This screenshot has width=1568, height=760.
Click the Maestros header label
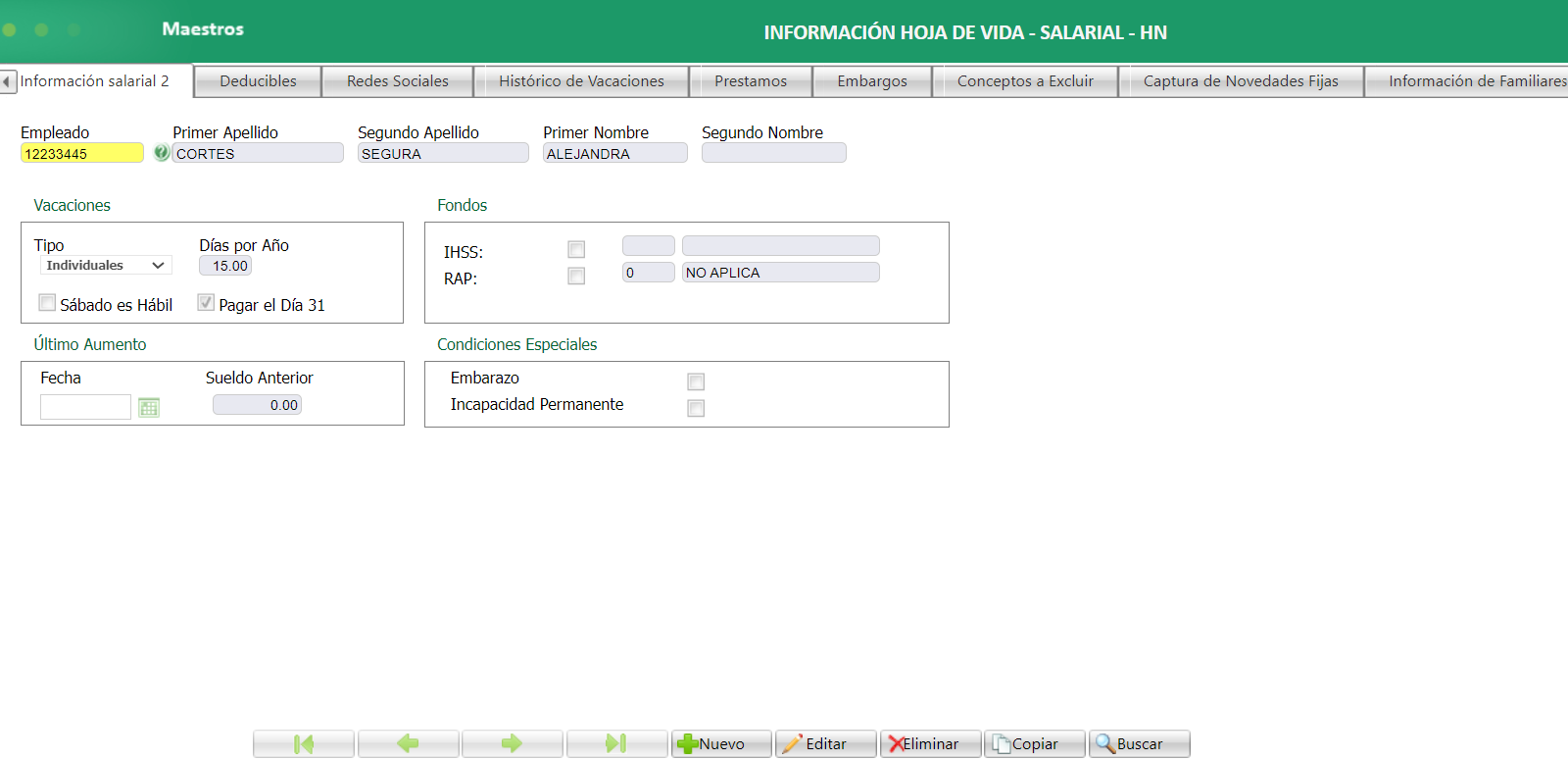[x=203, y=29]
